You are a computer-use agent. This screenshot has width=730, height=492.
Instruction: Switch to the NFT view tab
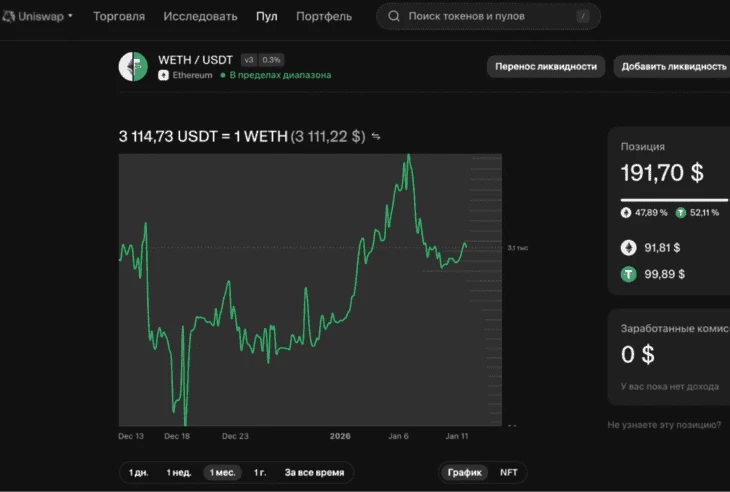pyautogui.click(x=508, y=472)
